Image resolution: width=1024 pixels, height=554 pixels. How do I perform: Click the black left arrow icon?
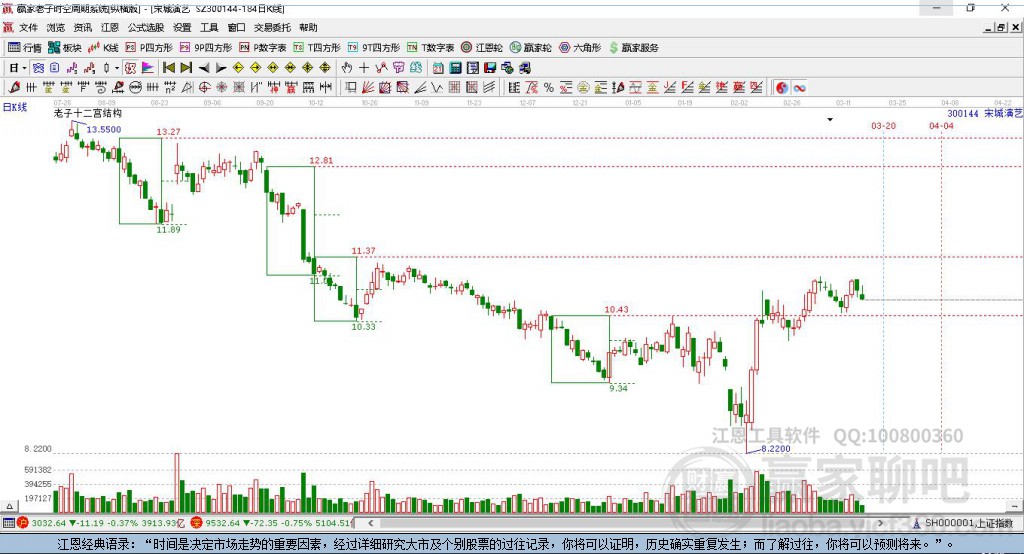pyautogui.click(x=204, y=68)
